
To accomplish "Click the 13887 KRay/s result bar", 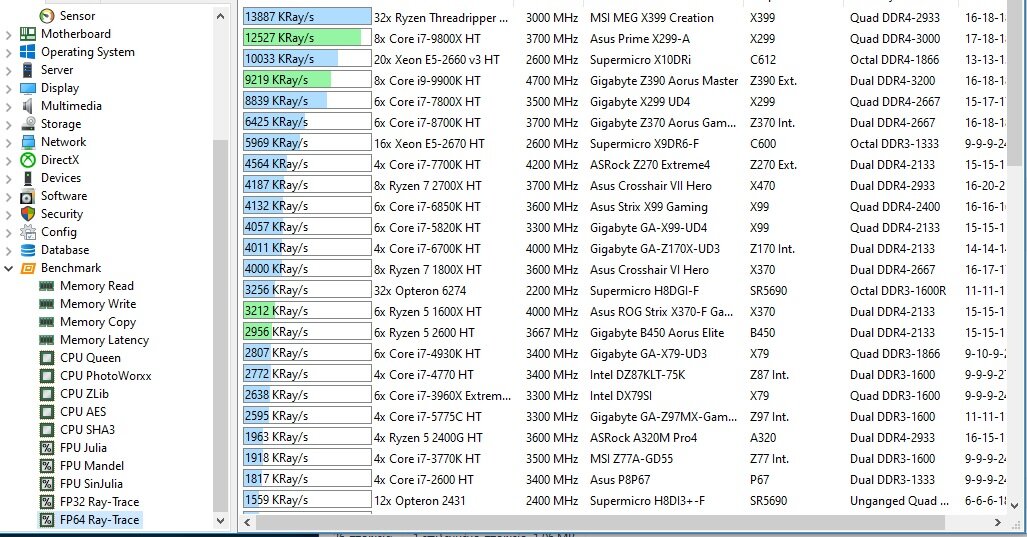I will coord(307,18).
